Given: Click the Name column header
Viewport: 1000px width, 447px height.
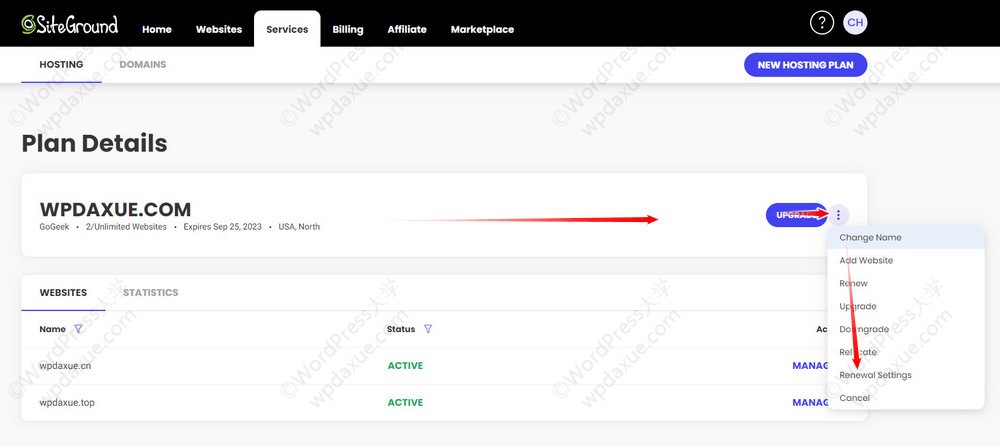Looking at the screenshot, I should [52, 329].
